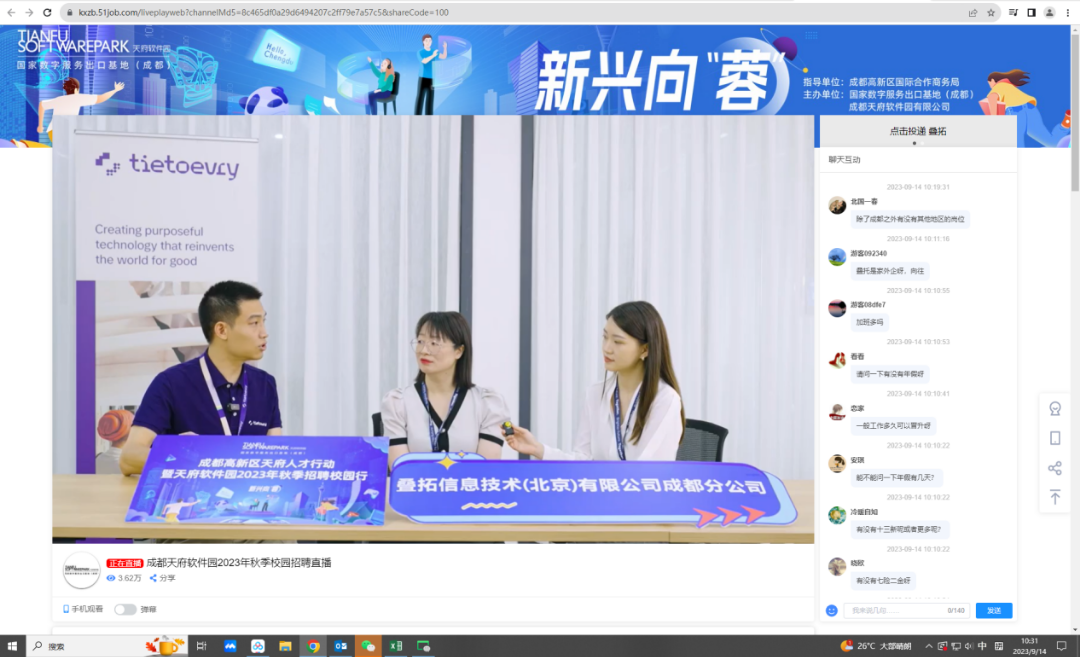1080x657 pixels.
Task: Select the second carousel dot under 点击投递
Action: (922, 144)
